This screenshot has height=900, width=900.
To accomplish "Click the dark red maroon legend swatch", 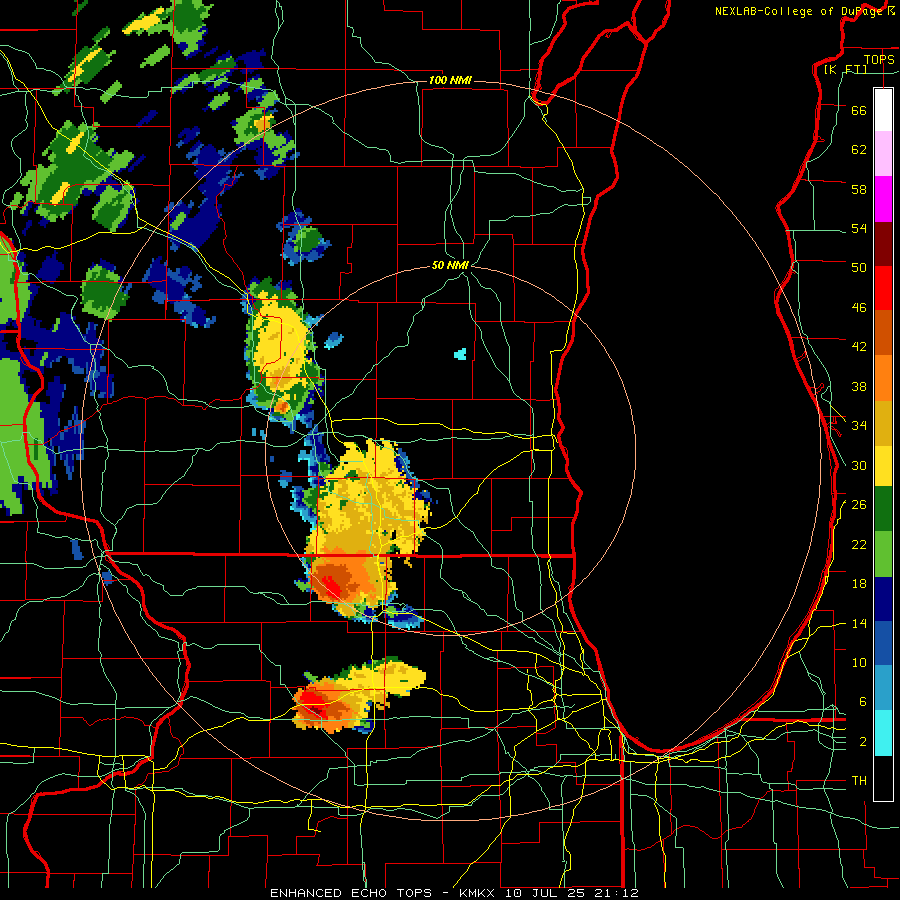I will pyautogui.click(x=883, y=243).
